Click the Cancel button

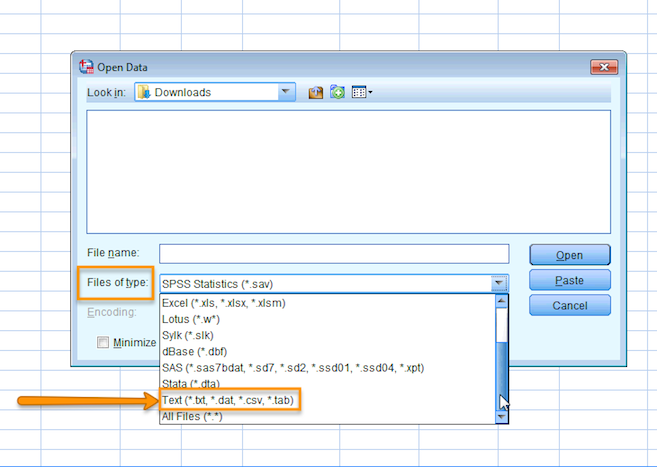(569, 305)
